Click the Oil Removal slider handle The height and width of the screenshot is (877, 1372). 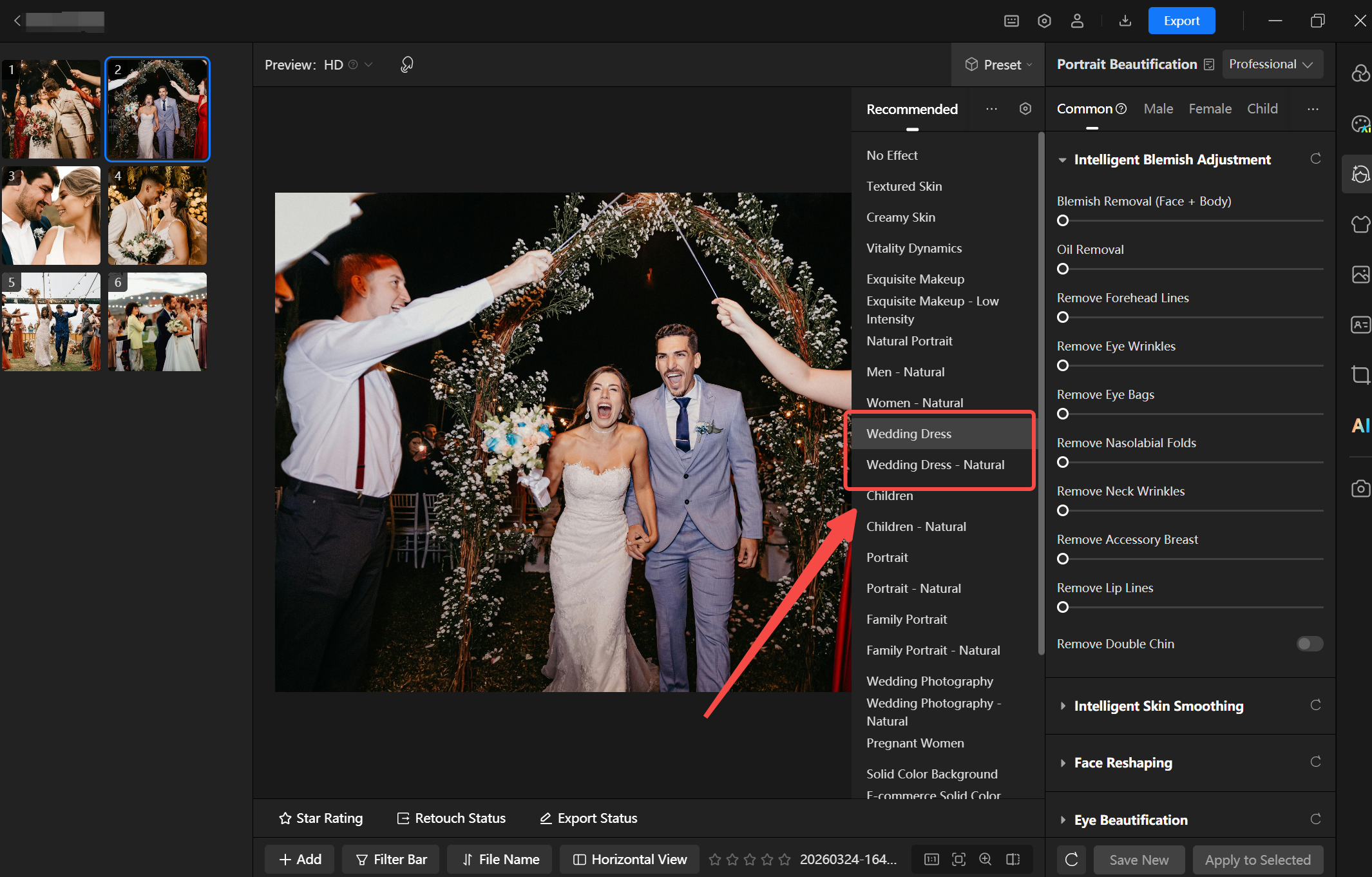pyautogui.click(x=1063, y=269)
